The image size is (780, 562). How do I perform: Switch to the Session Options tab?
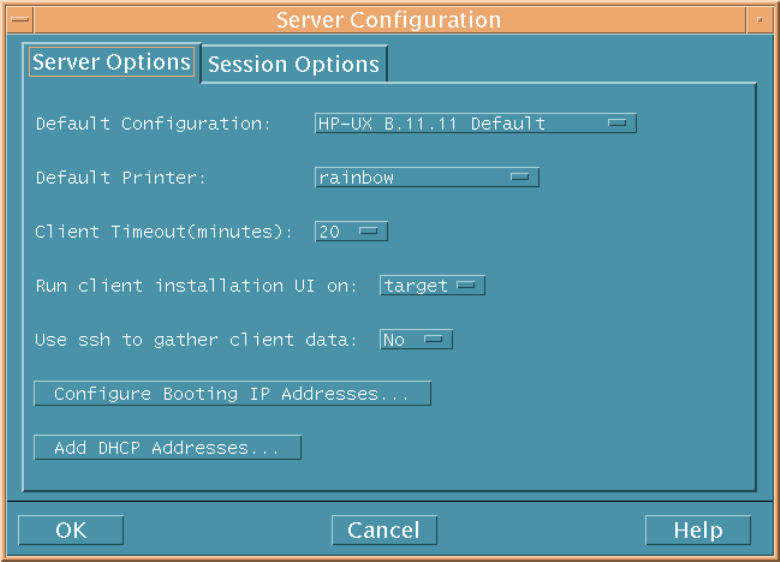(x=293, y=65)
